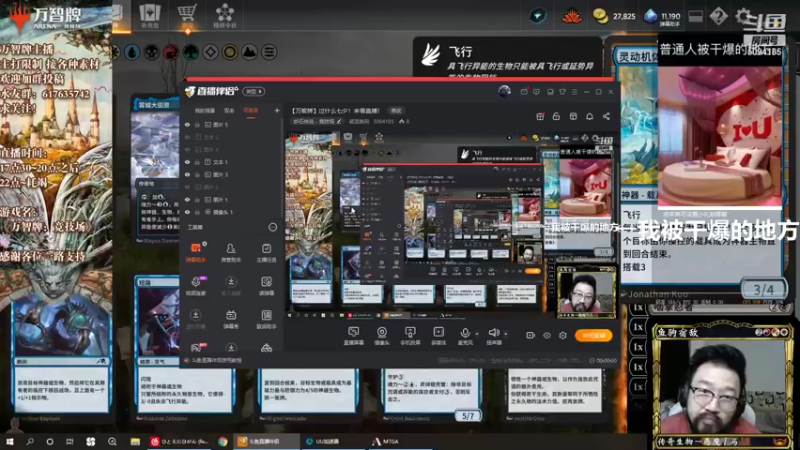Click the 修改 button beside stream title

(396, 111)
